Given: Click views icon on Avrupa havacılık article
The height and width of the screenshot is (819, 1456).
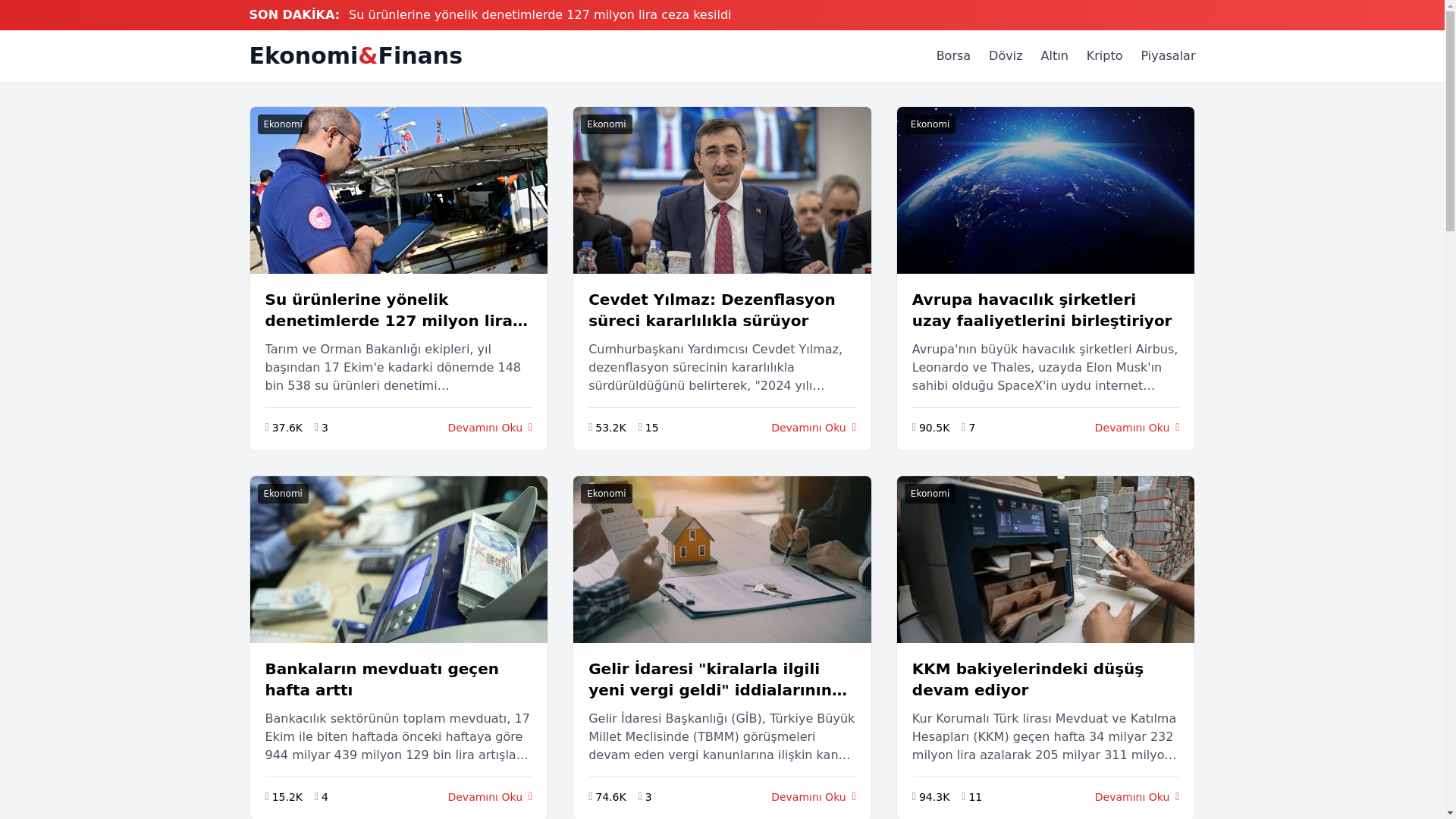Looking at the screenshot, I should point(914,428).
